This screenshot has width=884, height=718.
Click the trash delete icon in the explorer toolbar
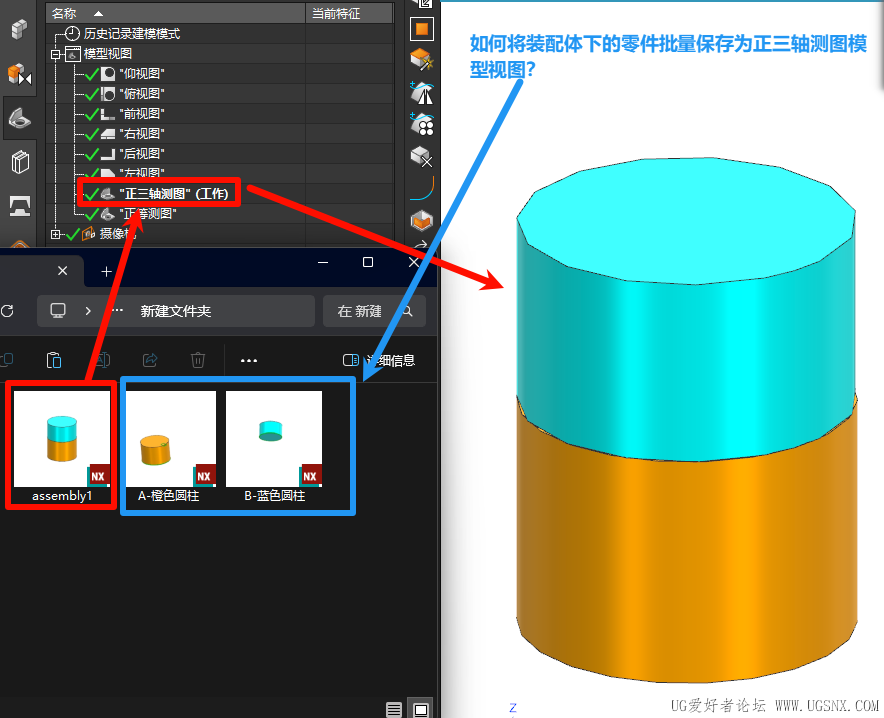pyautogui.click(x=198, y=360)
